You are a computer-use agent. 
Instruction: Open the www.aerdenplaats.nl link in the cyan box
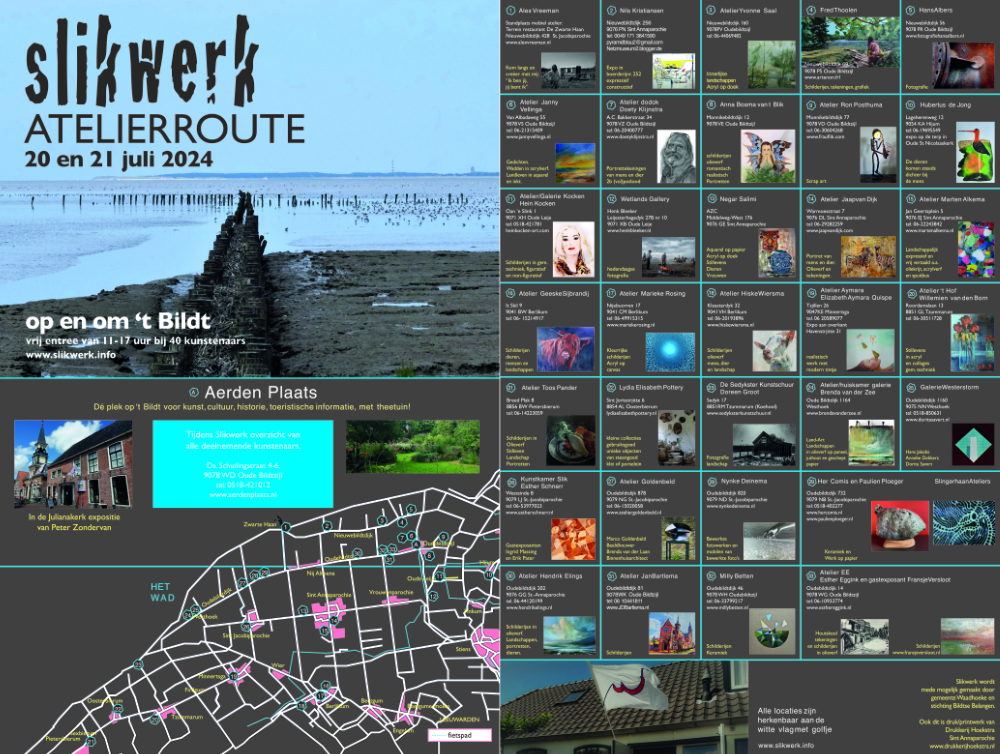click(x=243, y=495)
